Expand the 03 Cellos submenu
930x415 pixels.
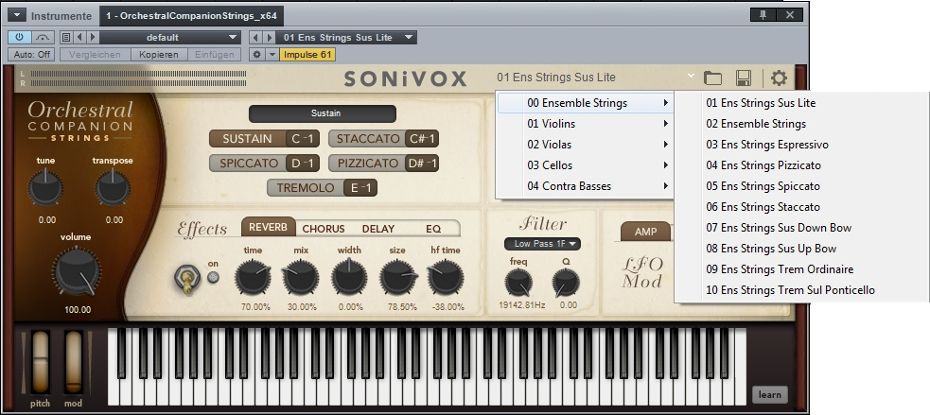[x=585, y=165]
